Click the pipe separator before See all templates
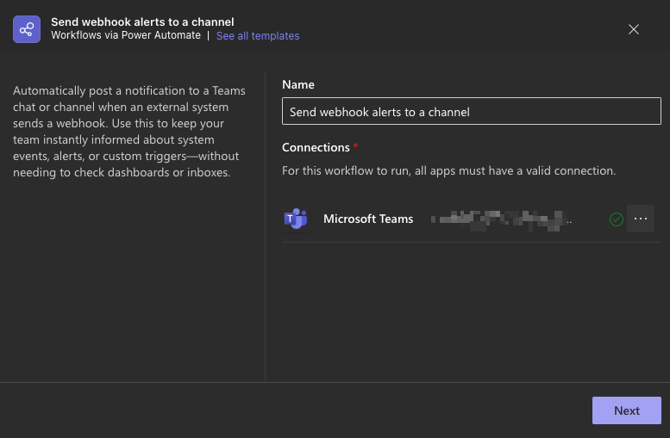 (x=208, y=36)
